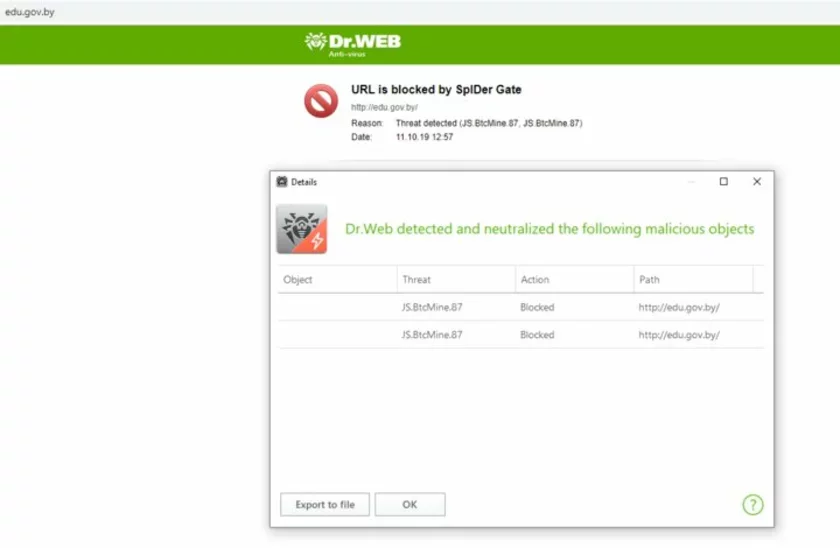The image size is (840, 548).
Task: Select the first JS.BtcMine.87 threat entry
Action: point(432,307)
